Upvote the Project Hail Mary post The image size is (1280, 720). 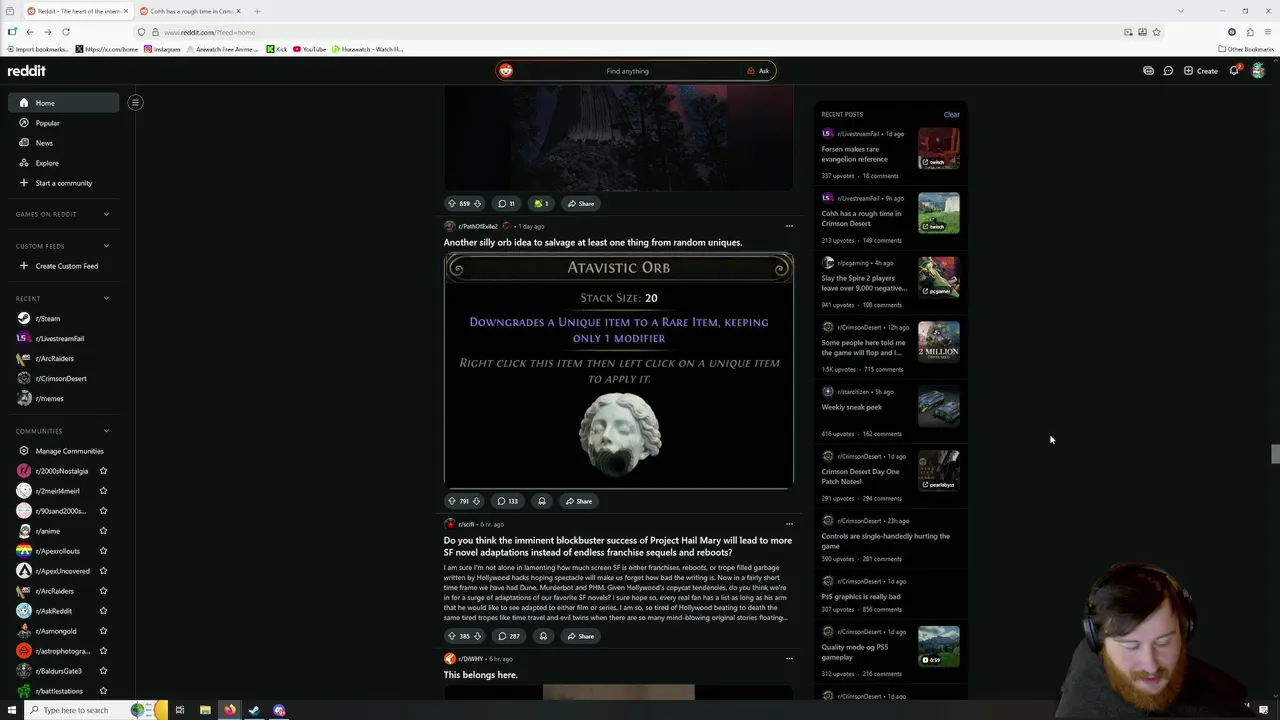pyautogui.click(x=452, y=636)
